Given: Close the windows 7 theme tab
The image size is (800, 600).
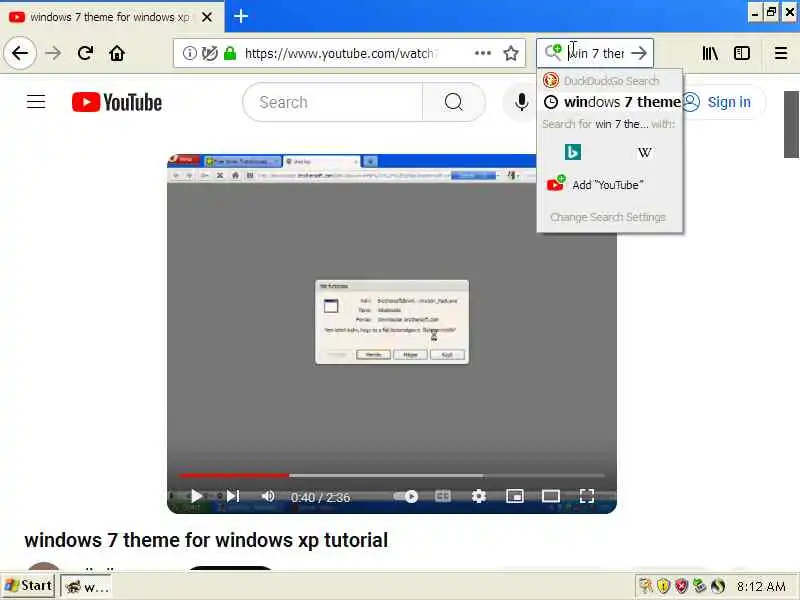Looking at the screenshot, I should point(207,17).
